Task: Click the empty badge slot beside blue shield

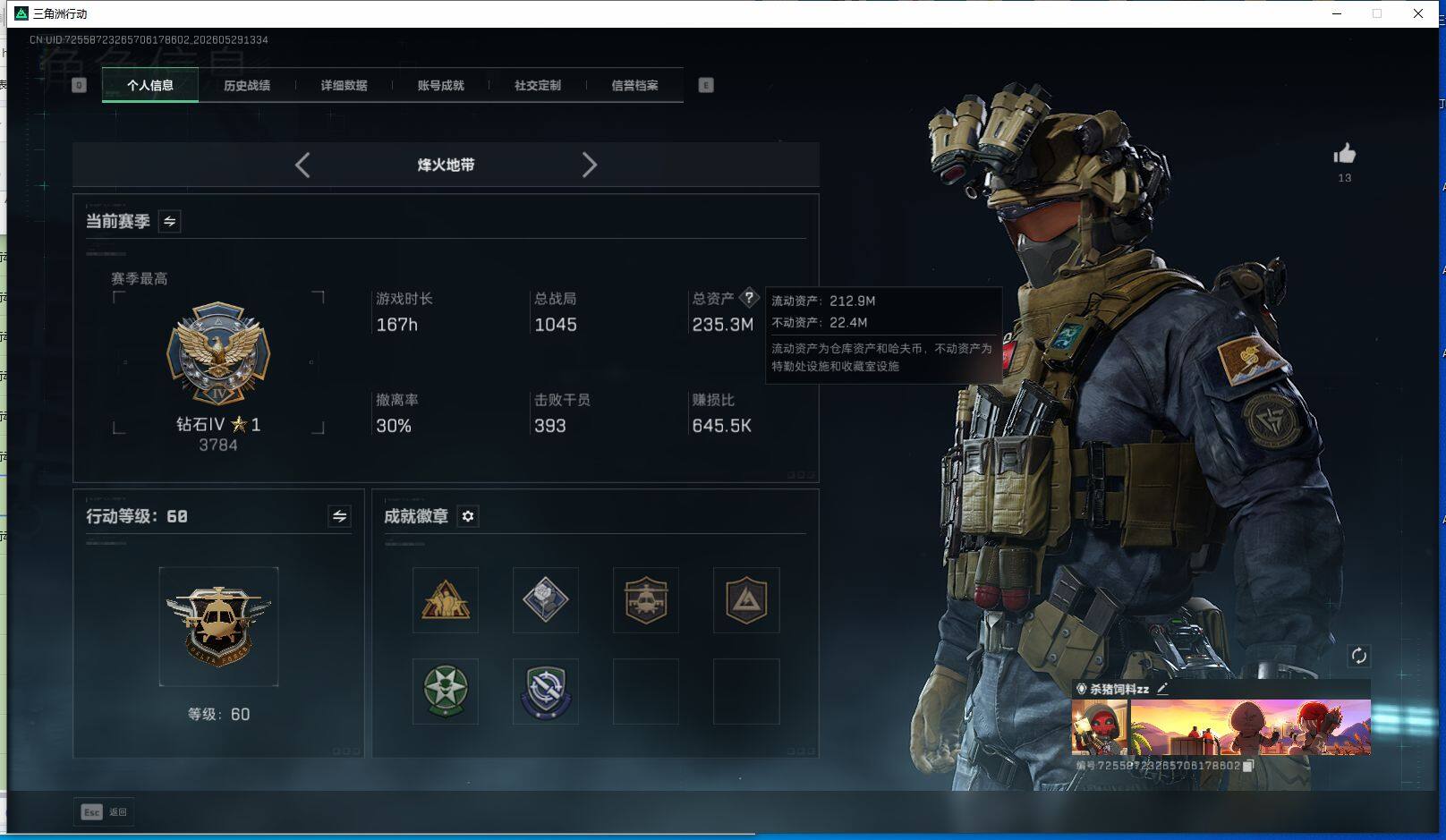Action: click(x=646, y=692)
